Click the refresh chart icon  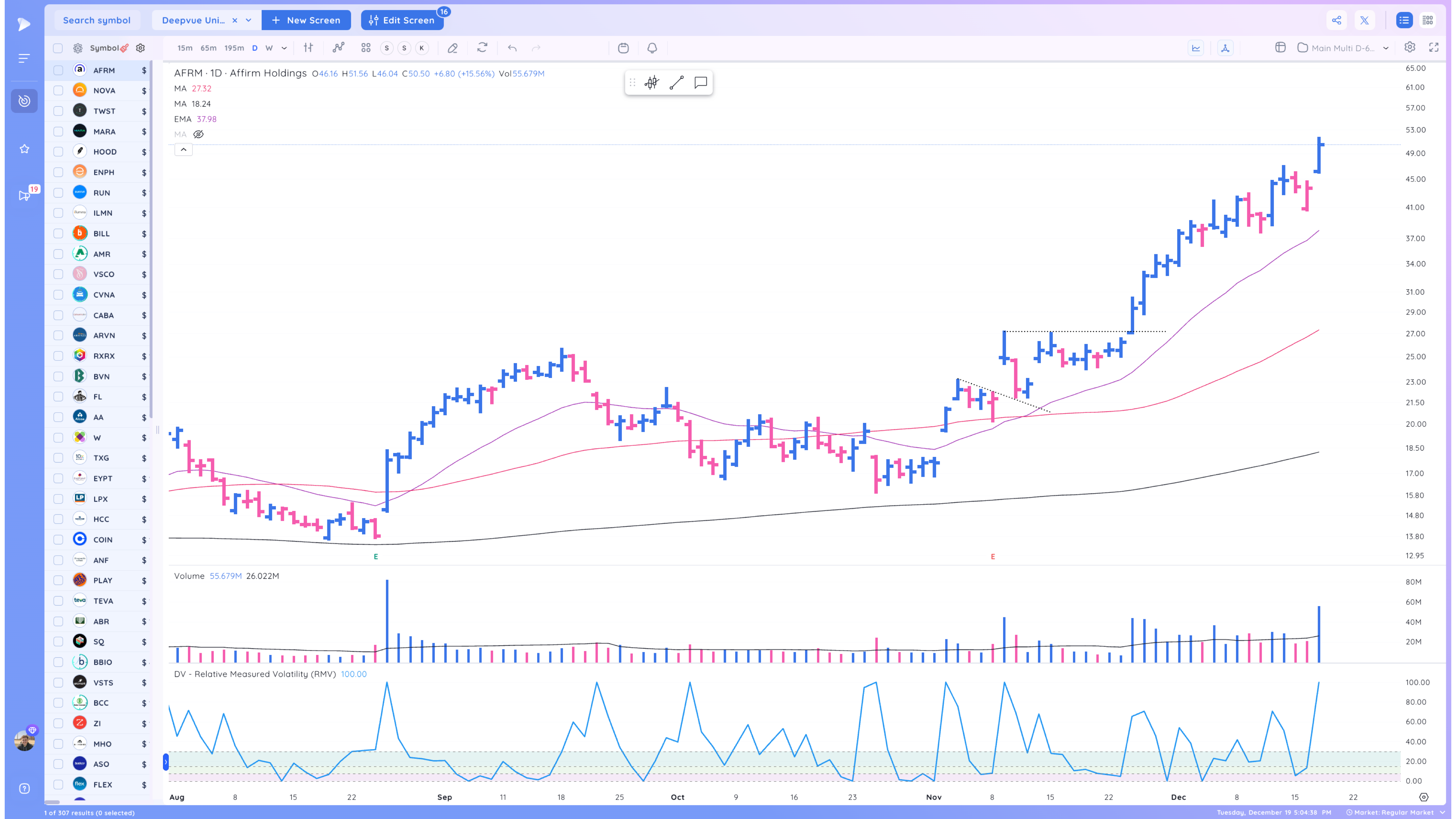482,48
